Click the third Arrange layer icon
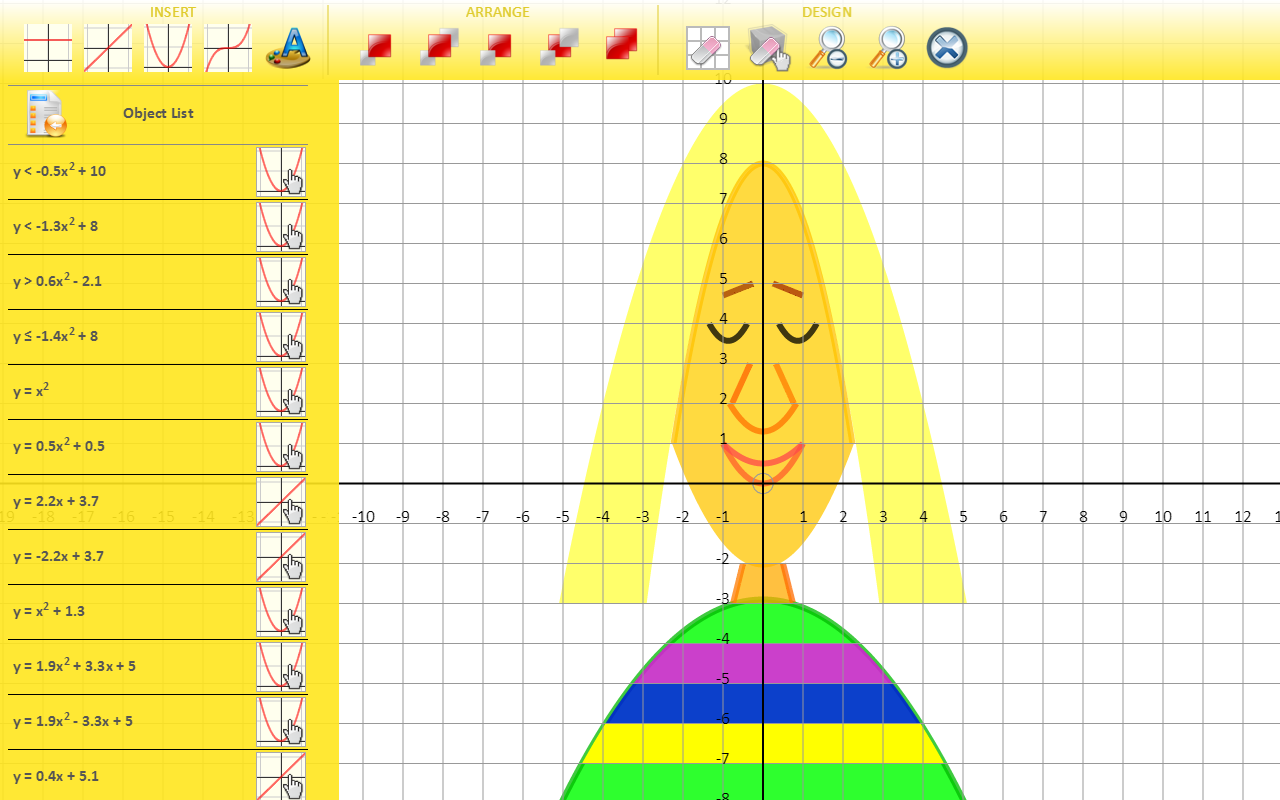The width and height of the screenshot is (1280, 800). (496, 48)
